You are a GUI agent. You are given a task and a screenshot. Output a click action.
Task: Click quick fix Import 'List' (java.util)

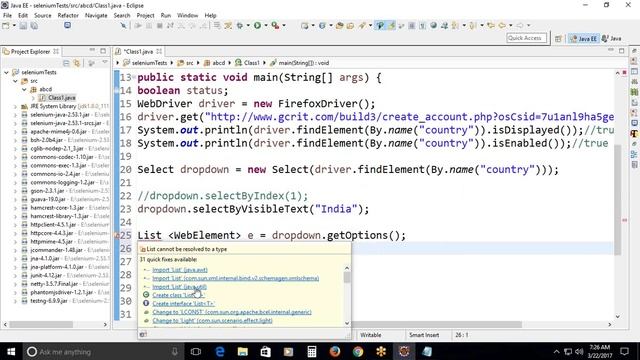click(x=180, y=287)
